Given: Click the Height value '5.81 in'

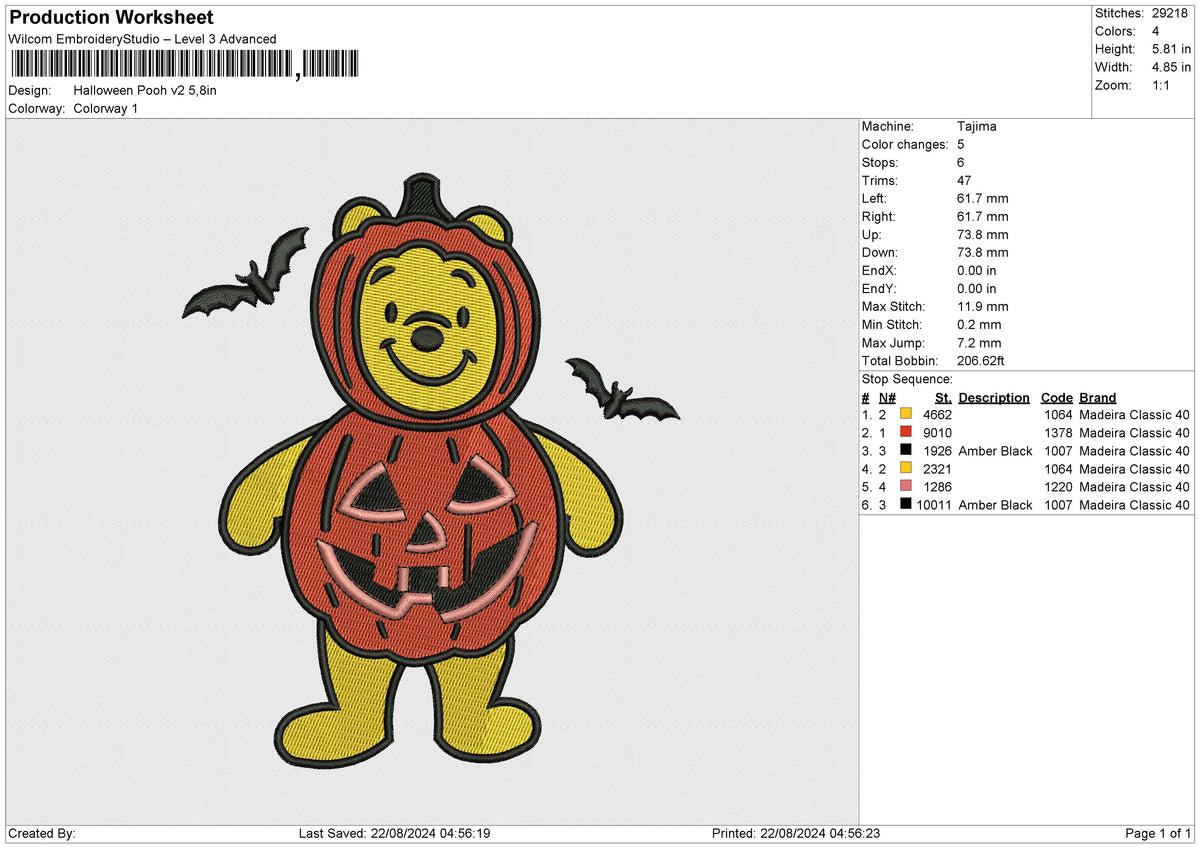Looking at the screenshot, I should tap(1170, 49).
